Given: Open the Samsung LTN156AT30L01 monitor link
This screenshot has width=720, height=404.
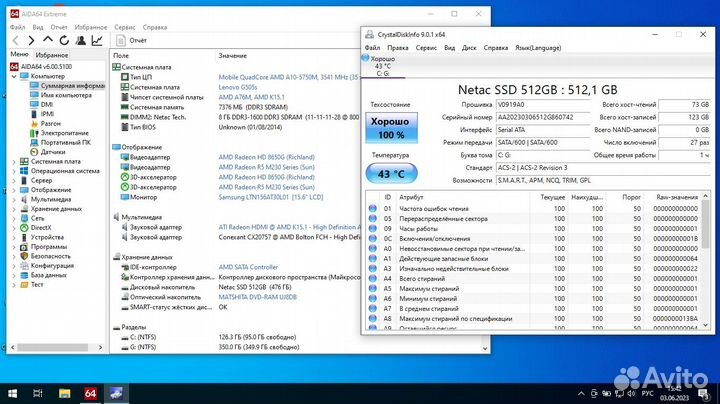Looking at the screenshot, I should coord(271,197).
